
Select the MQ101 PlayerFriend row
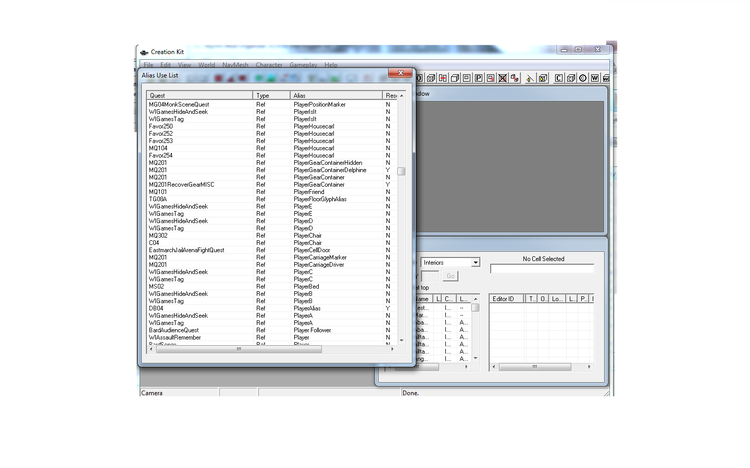click(x=271, y=192)
